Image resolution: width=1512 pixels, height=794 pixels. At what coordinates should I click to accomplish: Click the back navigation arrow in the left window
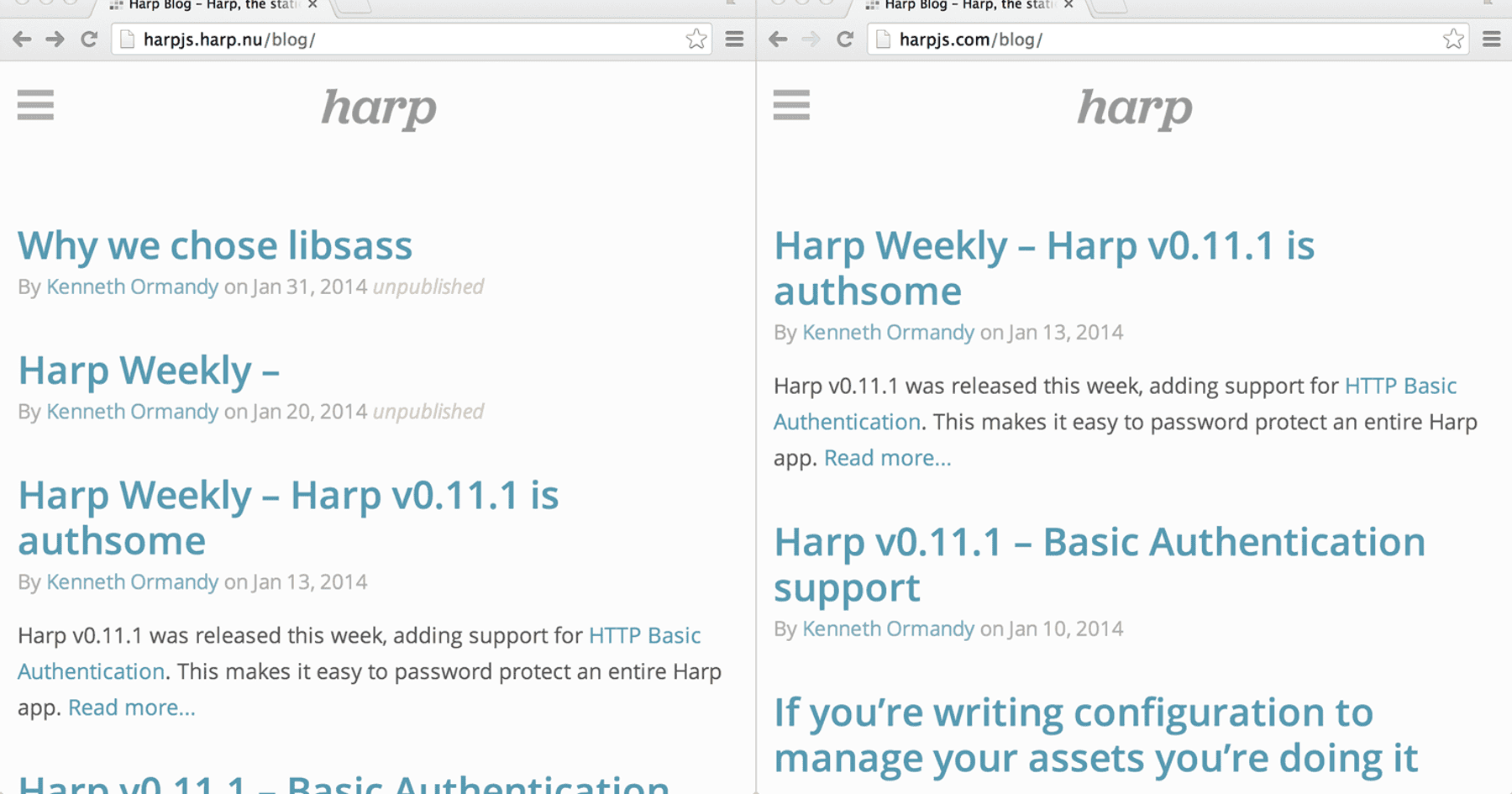point(22,39)
